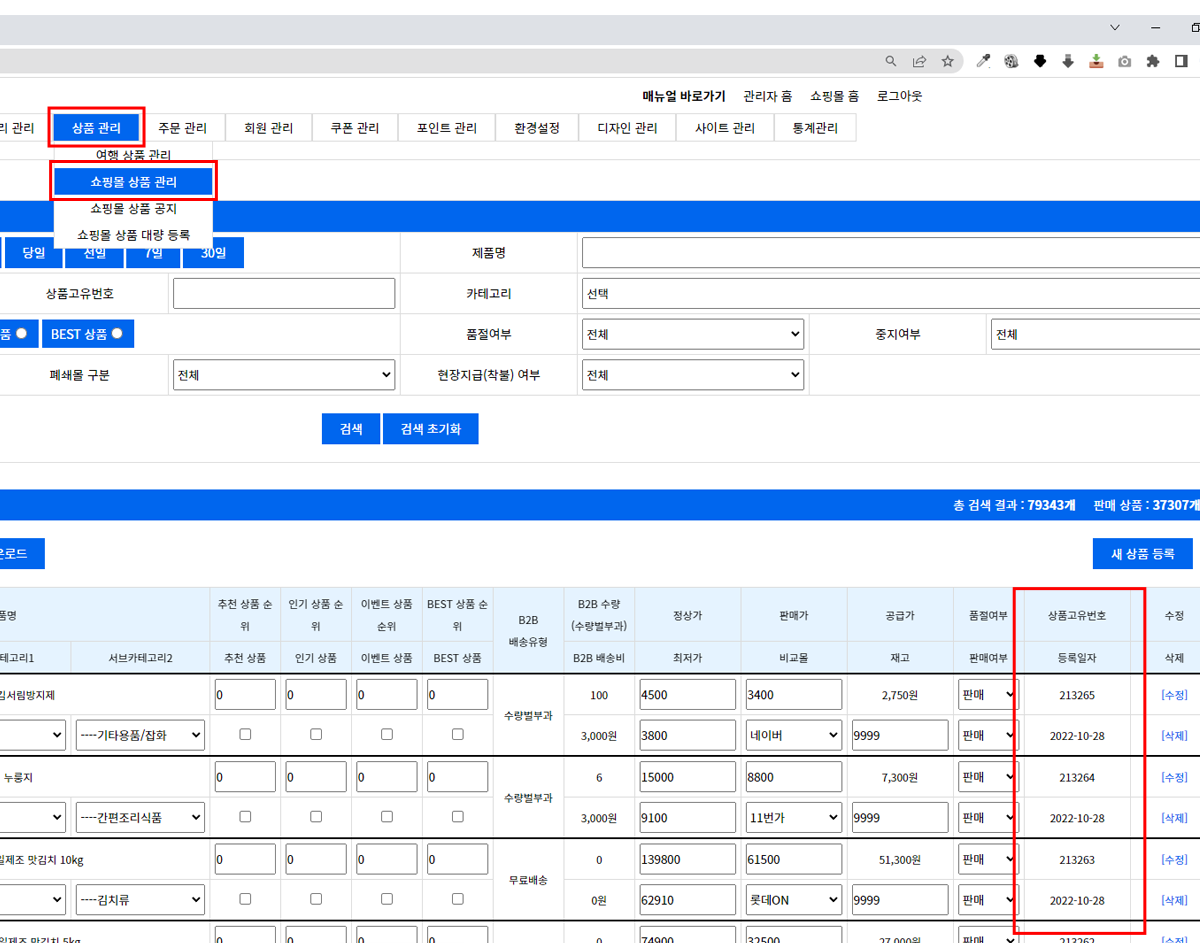Open the 김치류 subcategory dropdown
This screenshot has height=943, width=1200.
coord(140,900)
